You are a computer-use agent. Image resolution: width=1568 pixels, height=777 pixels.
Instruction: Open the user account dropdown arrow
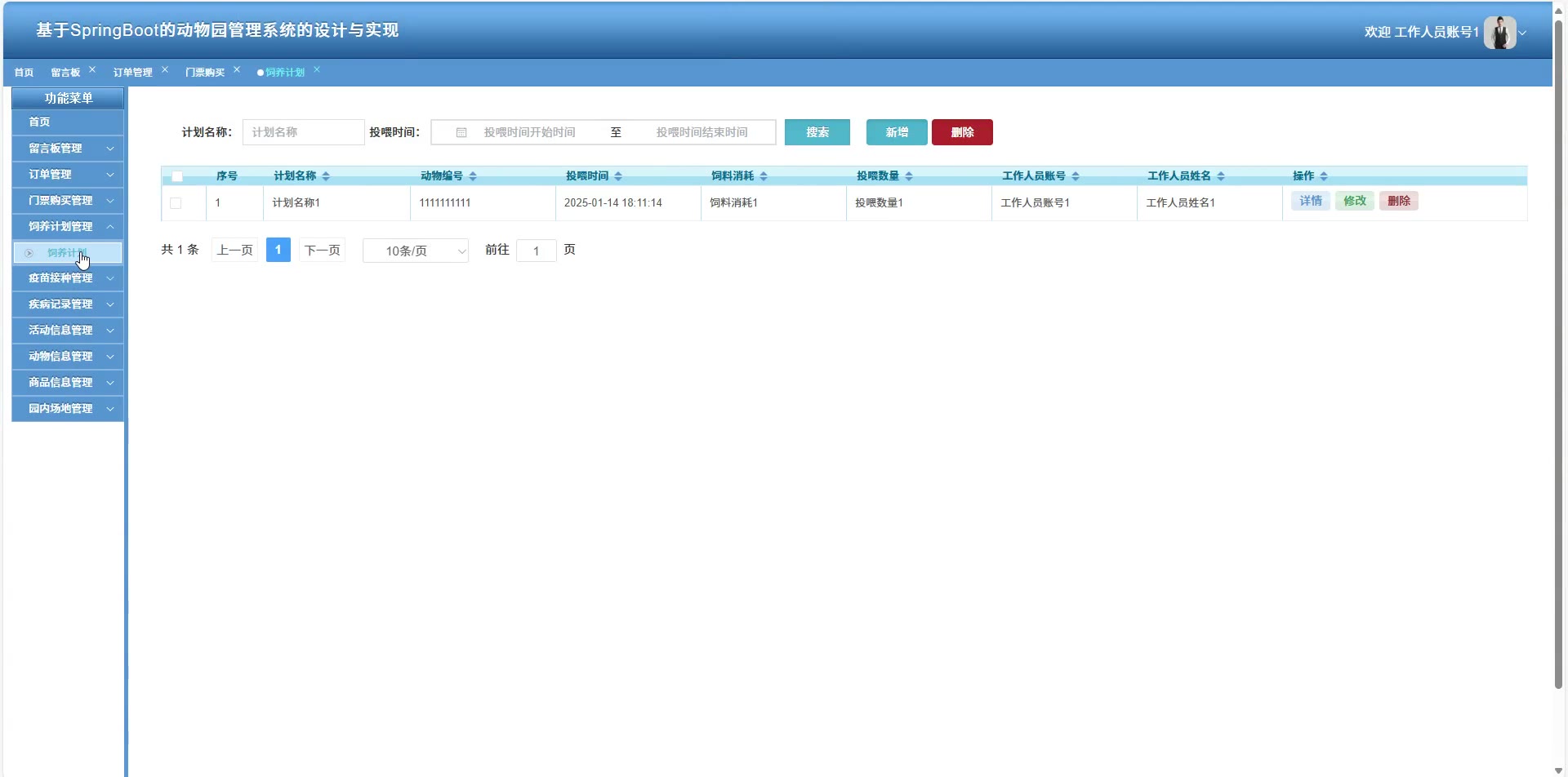[x=1522, y=33]
